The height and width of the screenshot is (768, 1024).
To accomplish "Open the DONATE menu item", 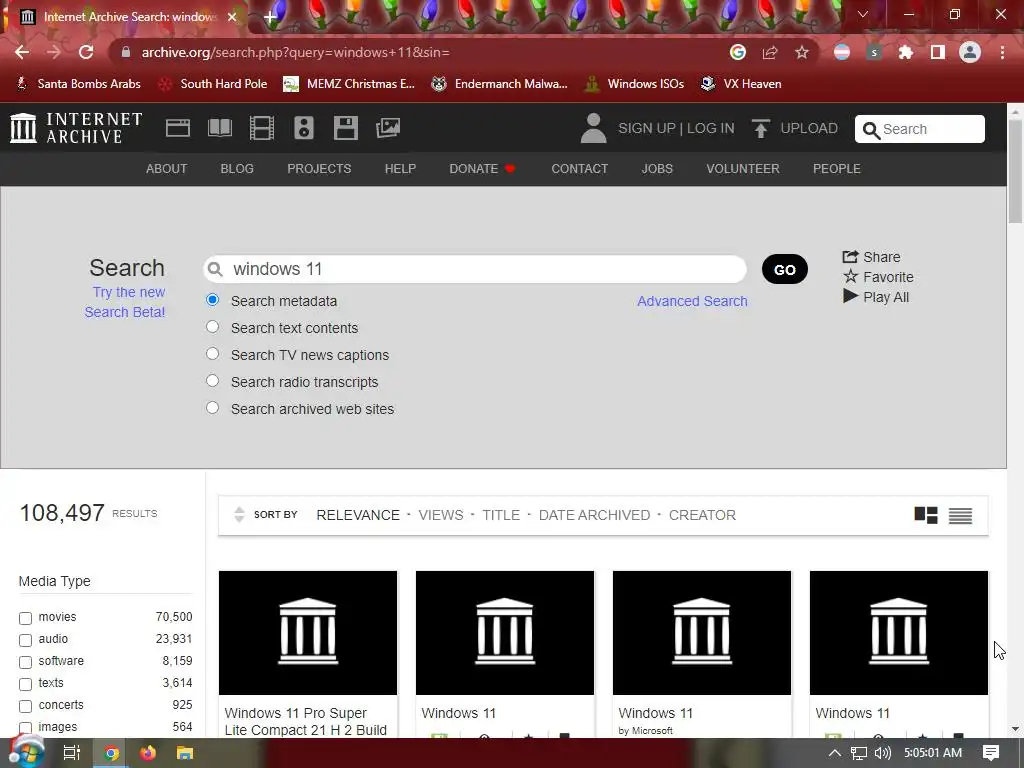I will [483, 168].
